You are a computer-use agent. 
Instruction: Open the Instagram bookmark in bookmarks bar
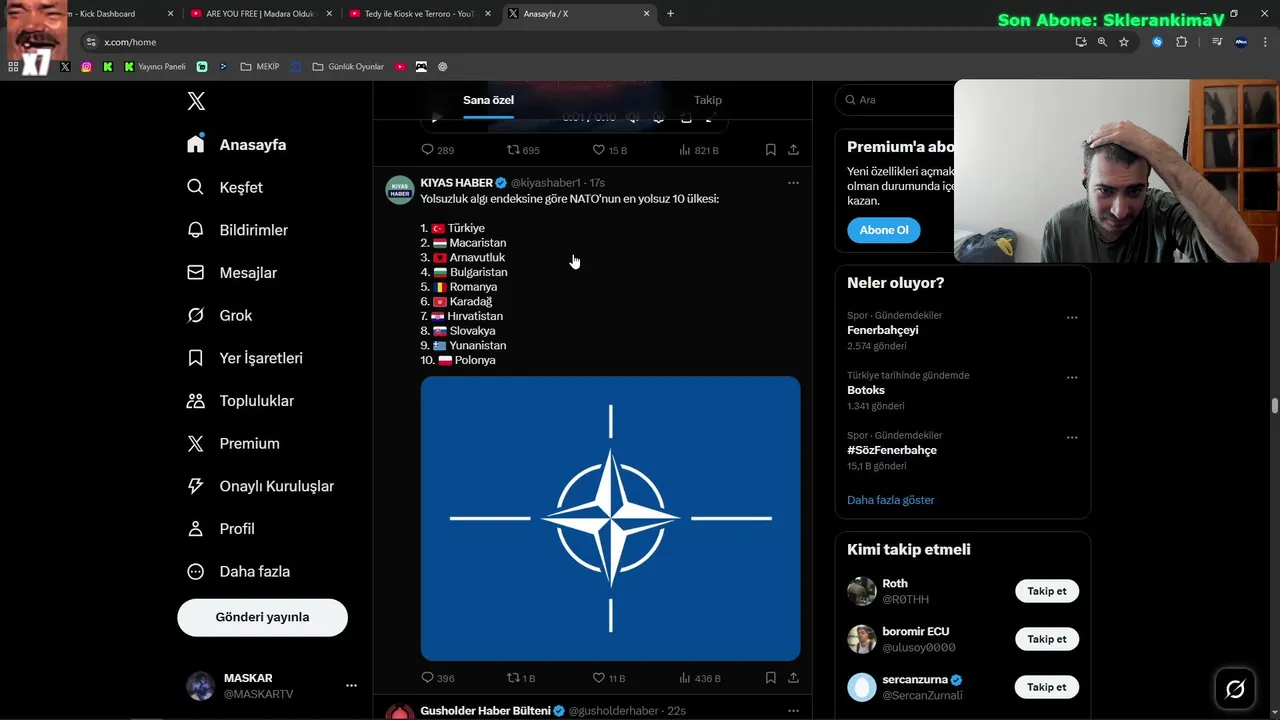(86, 67)
